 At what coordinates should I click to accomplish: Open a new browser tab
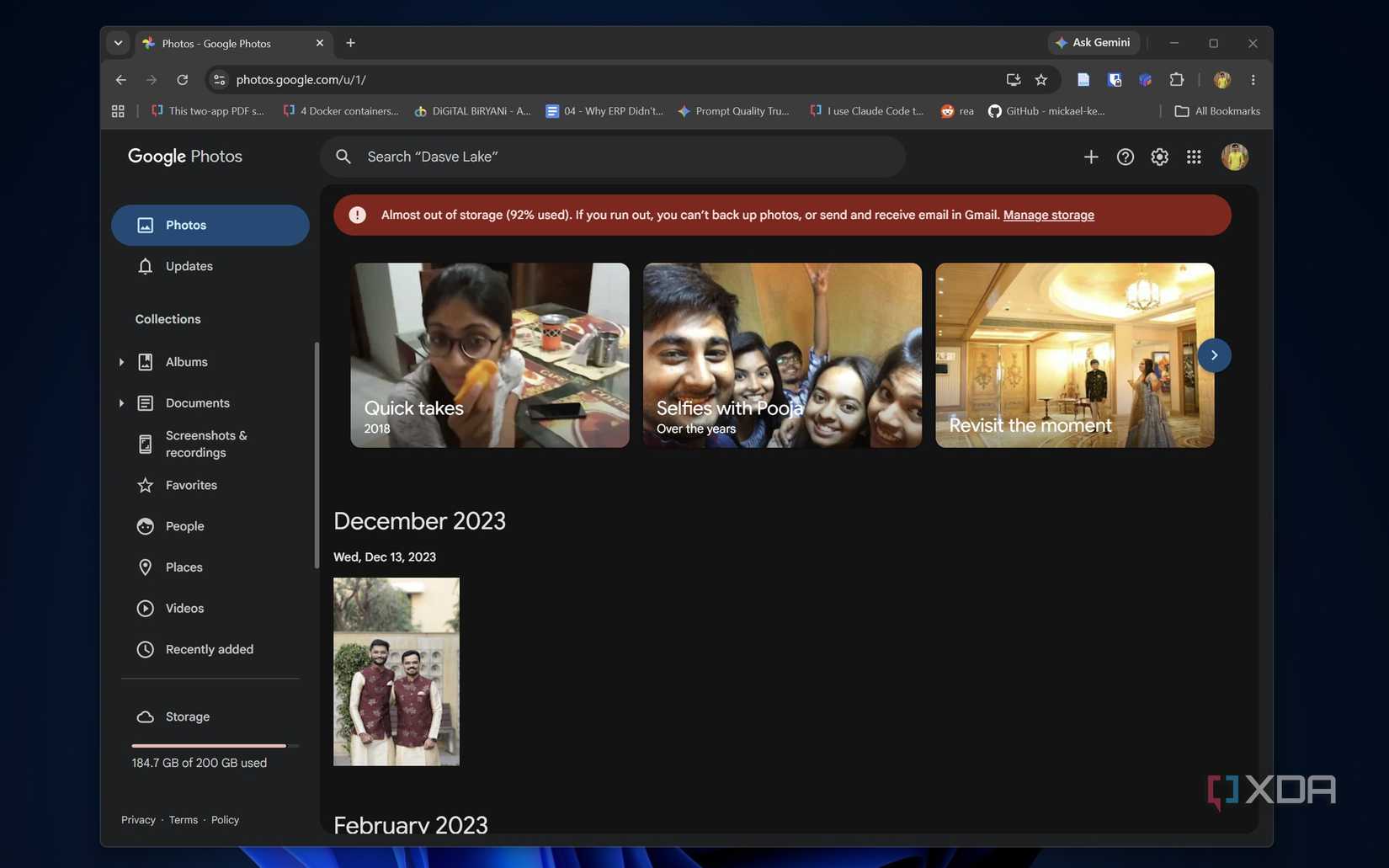pyautogui.click(x=351, y=43)
